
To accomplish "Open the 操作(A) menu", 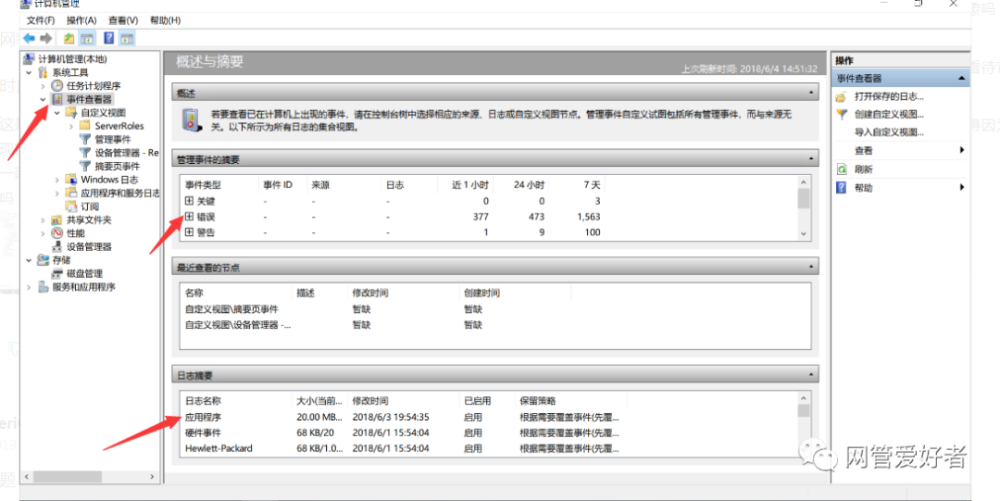I will [x=81, y=20].
